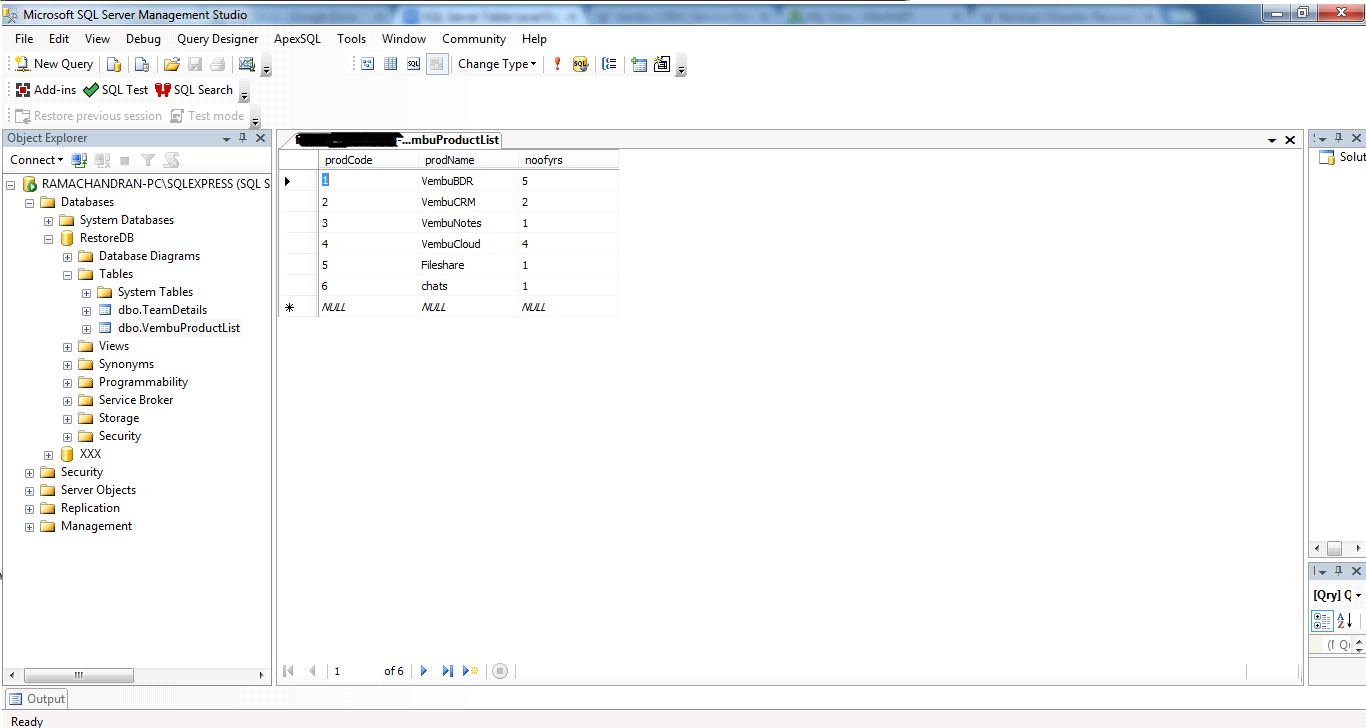This screenshot has width=1366, height=728.
Task: Click the Verify SQL Syntax icon
Action: [580, 64]
